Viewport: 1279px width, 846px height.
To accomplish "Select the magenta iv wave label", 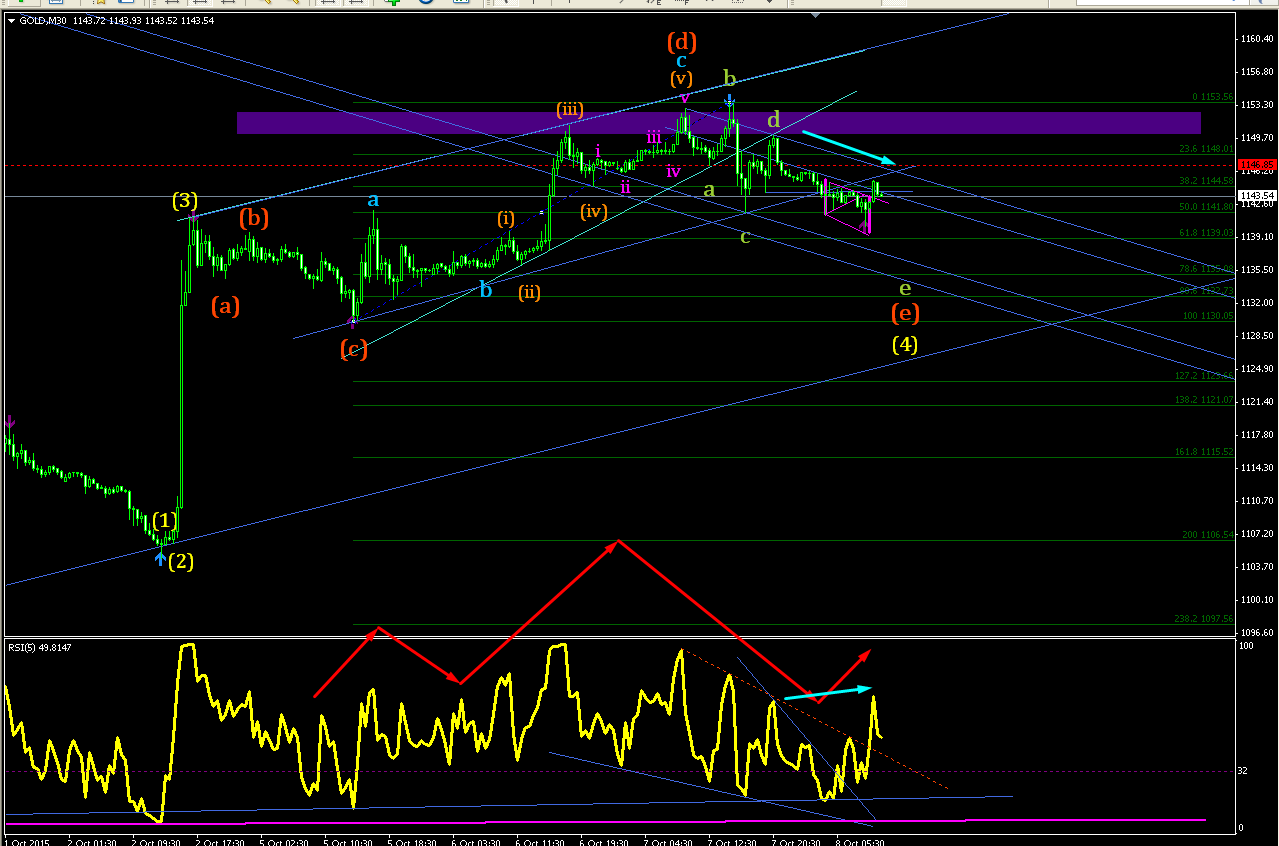I will 674,171.
